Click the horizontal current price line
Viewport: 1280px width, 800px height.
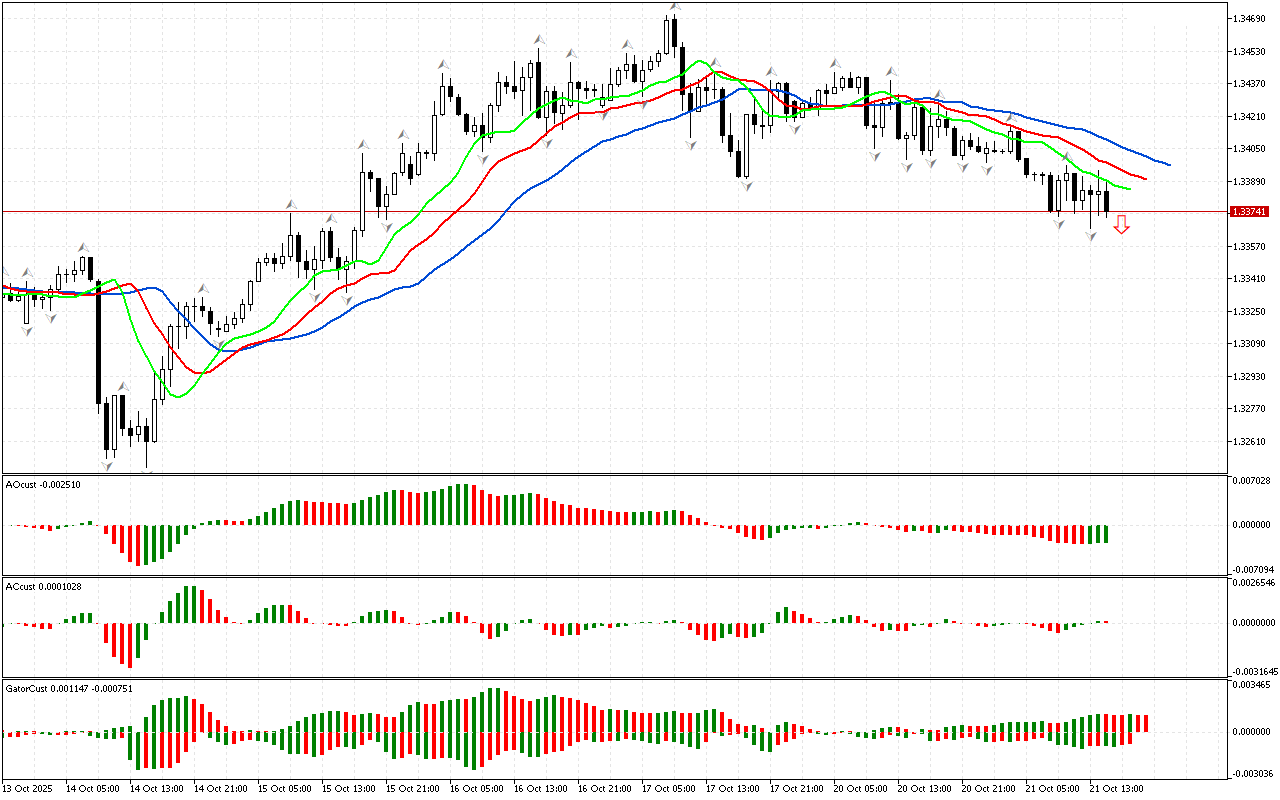(x=600, y=212)
